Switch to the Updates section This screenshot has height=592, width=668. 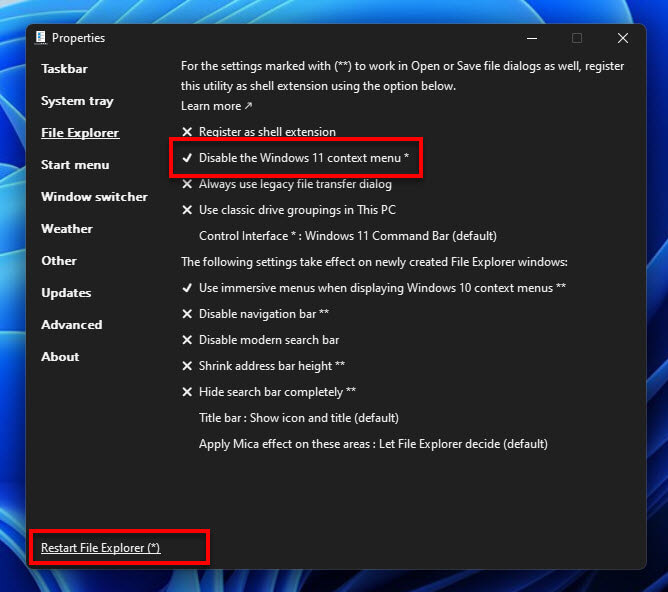pos(66,293)
